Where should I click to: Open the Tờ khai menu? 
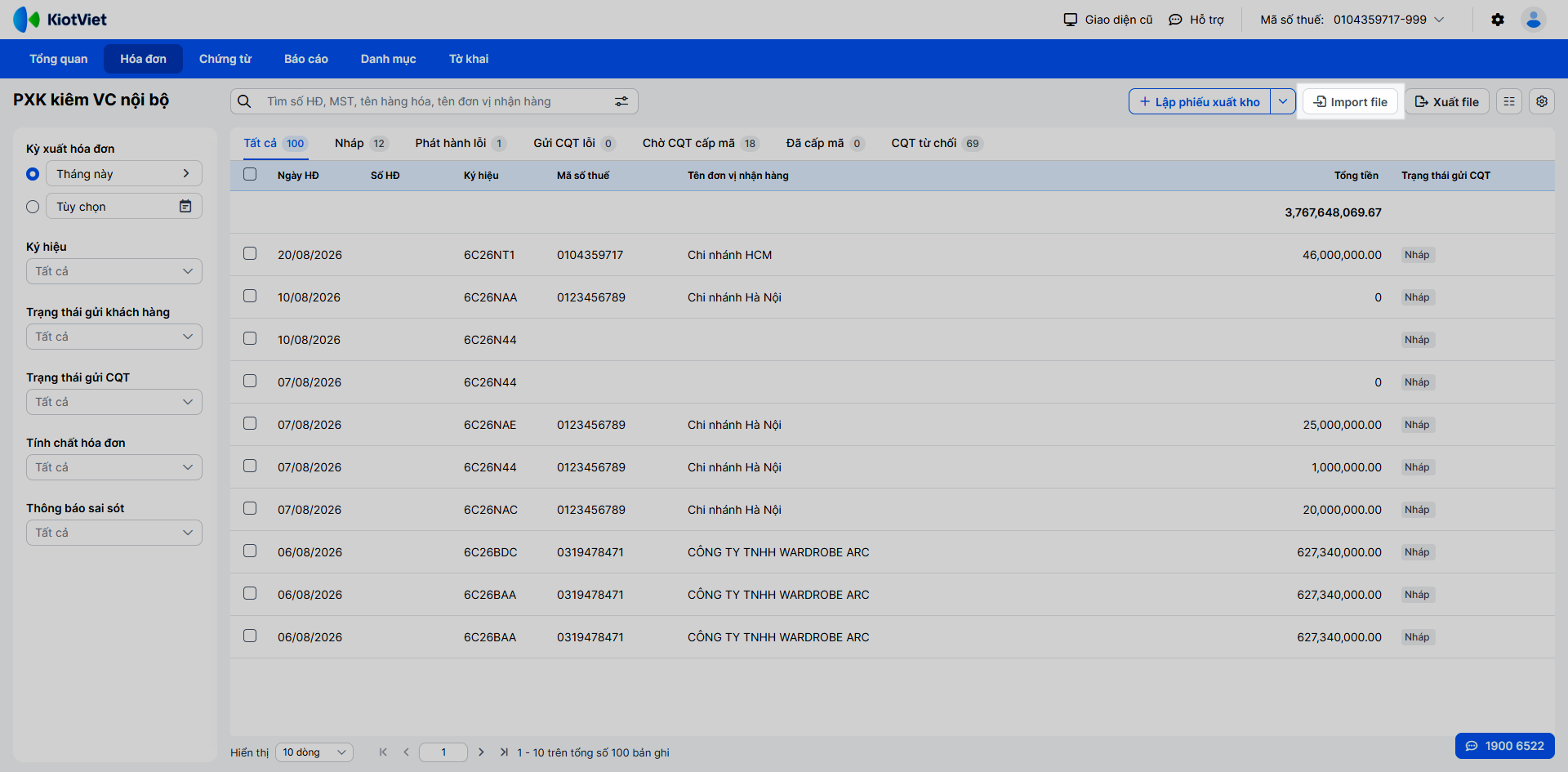(x=469, y=59)
